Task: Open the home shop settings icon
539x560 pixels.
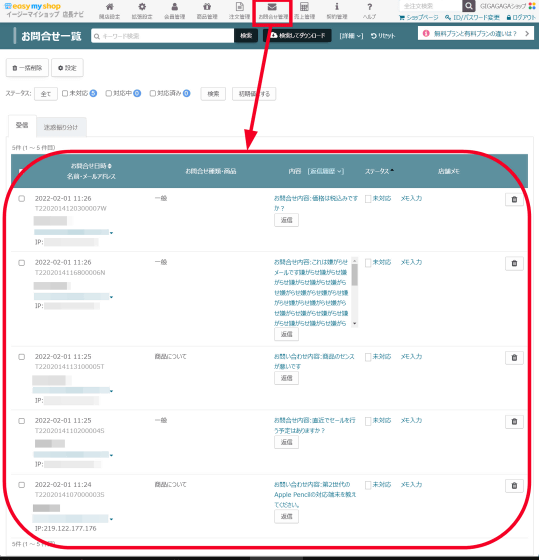Action: (109, 7)
